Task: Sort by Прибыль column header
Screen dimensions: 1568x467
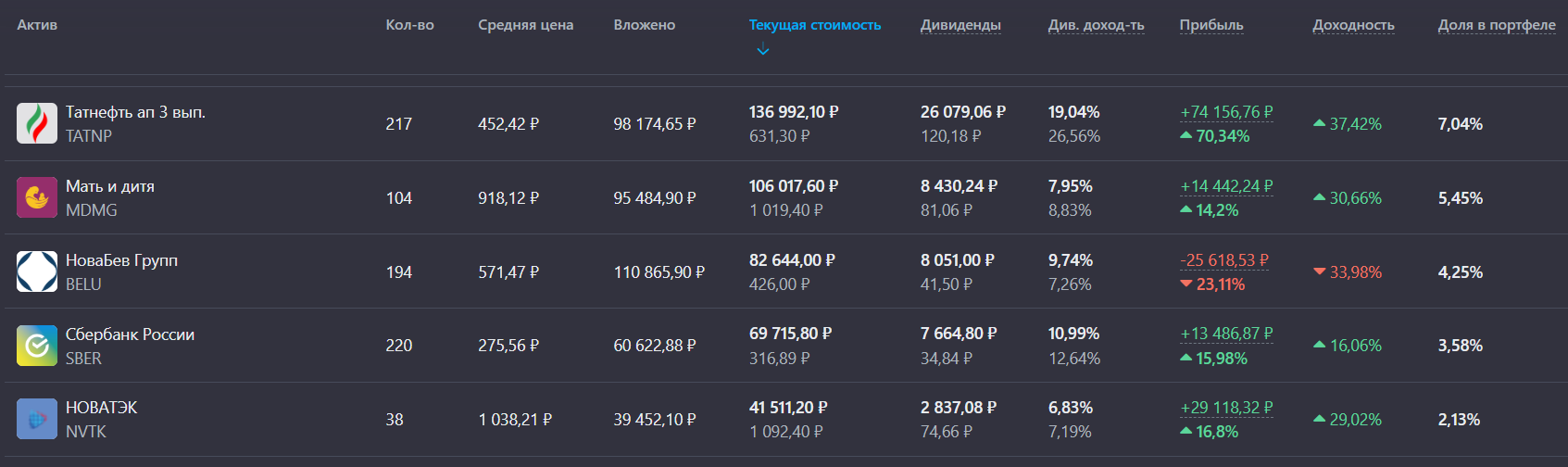Action: click(1211, 25)
